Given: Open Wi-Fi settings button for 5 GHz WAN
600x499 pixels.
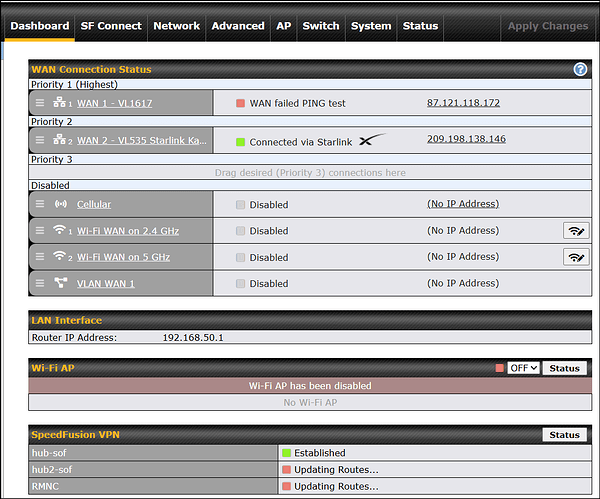Looking at the screenshot, I should point(576,257).
